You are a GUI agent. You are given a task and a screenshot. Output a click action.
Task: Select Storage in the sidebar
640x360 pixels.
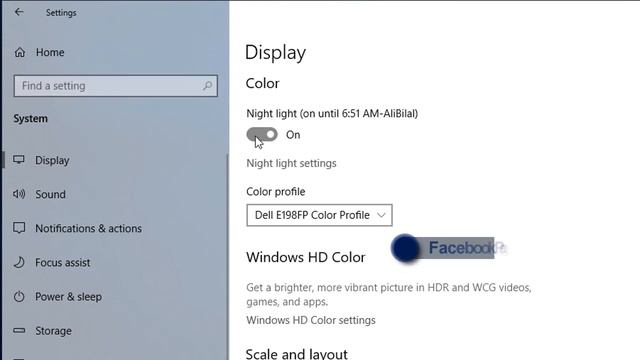point(53,331)
